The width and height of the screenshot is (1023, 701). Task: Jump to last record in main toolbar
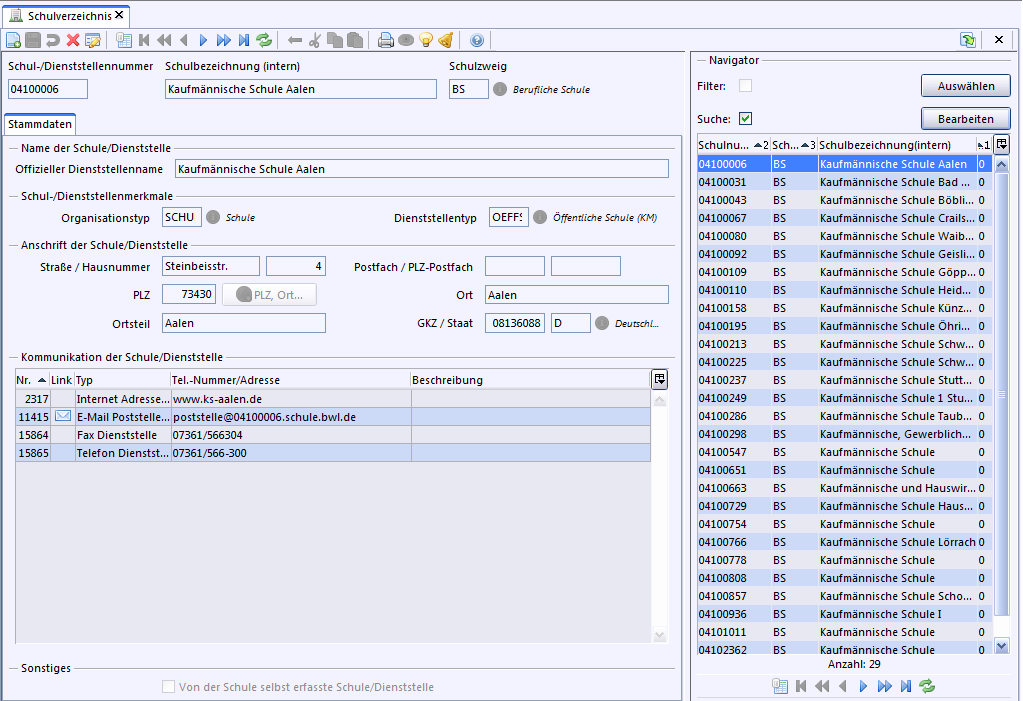[x=244, y=40]
